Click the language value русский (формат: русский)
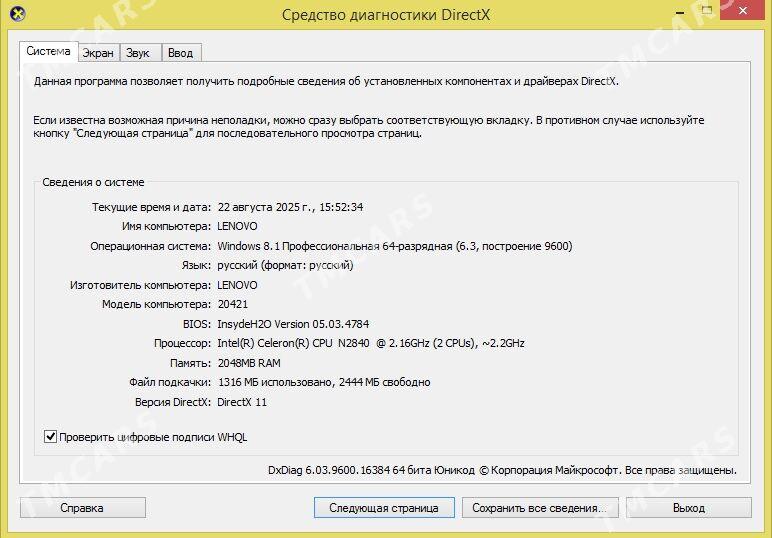772x538 pixels. [x=285, y=265]
